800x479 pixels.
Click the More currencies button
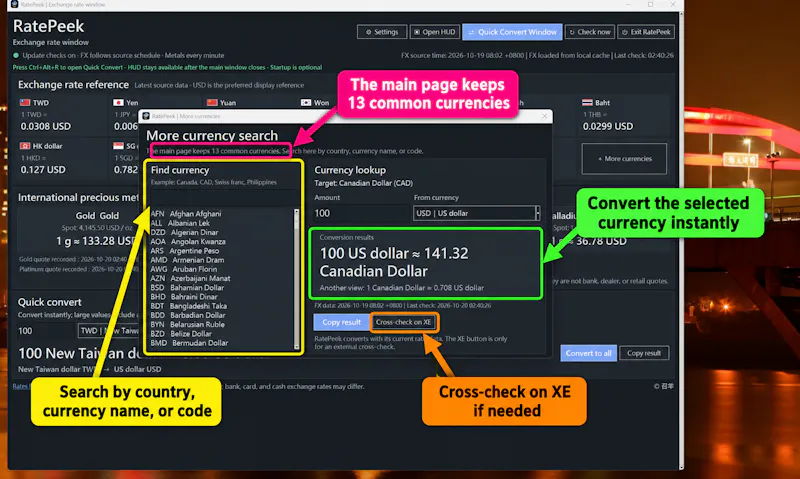pyautogui.click(x=624, y=159)
